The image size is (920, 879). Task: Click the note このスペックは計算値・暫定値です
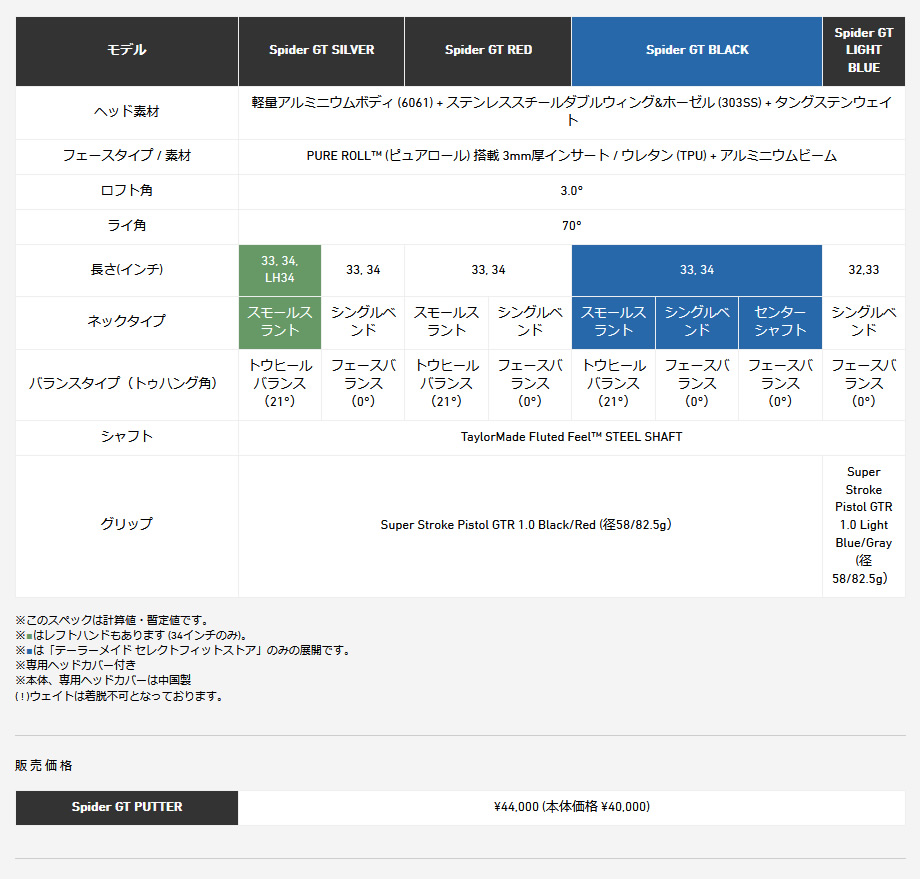pos(112,620)
